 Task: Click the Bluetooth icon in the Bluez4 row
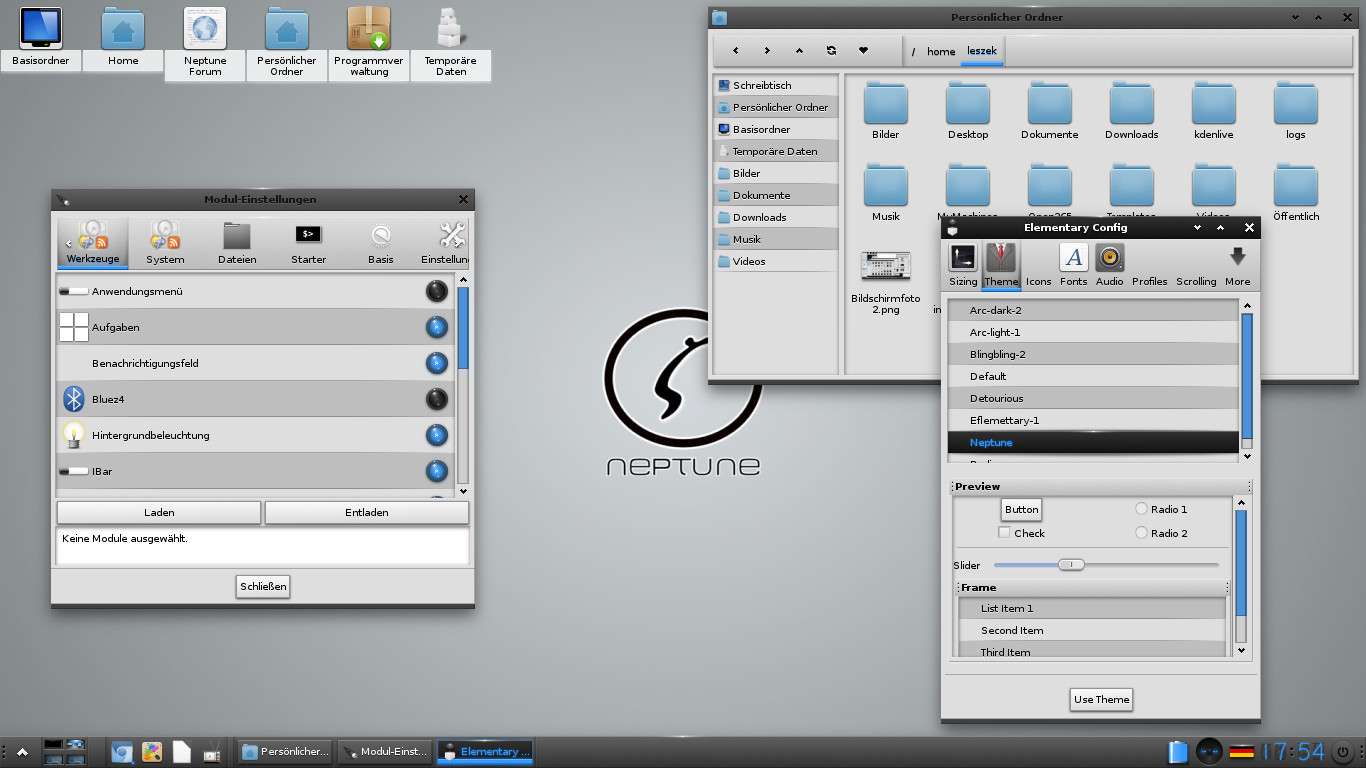(x=74, y=399)
